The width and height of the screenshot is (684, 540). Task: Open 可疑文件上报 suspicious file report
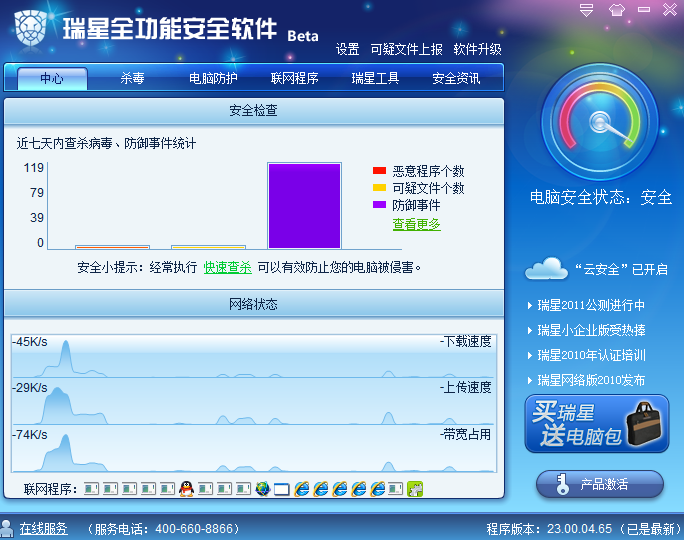tap(406, 49)
